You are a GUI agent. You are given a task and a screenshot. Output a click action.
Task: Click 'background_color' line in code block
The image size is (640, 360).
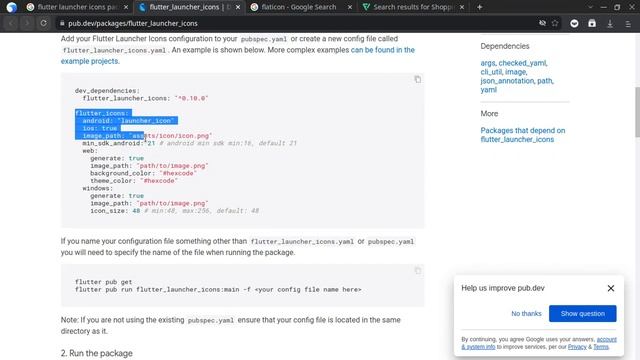click(143, 173)
